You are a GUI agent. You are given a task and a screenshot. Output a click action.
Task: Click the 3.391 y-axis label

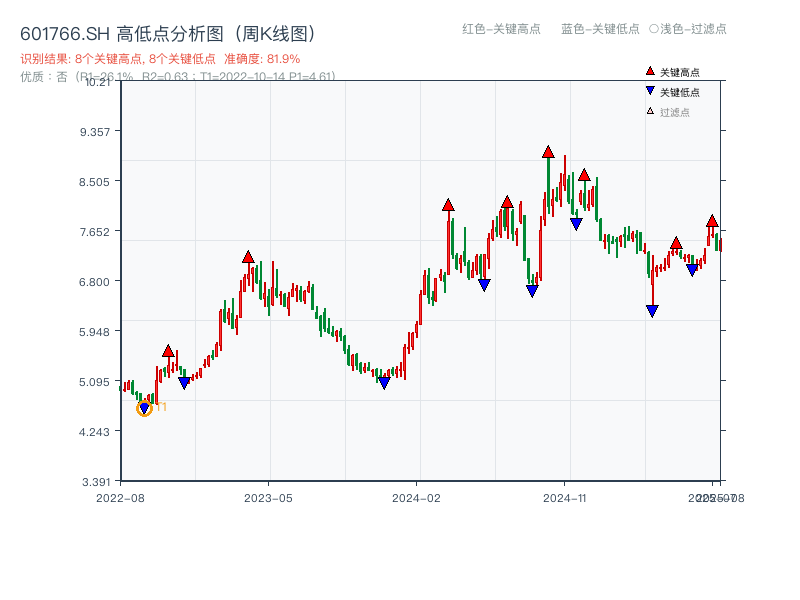pos(96,482)
